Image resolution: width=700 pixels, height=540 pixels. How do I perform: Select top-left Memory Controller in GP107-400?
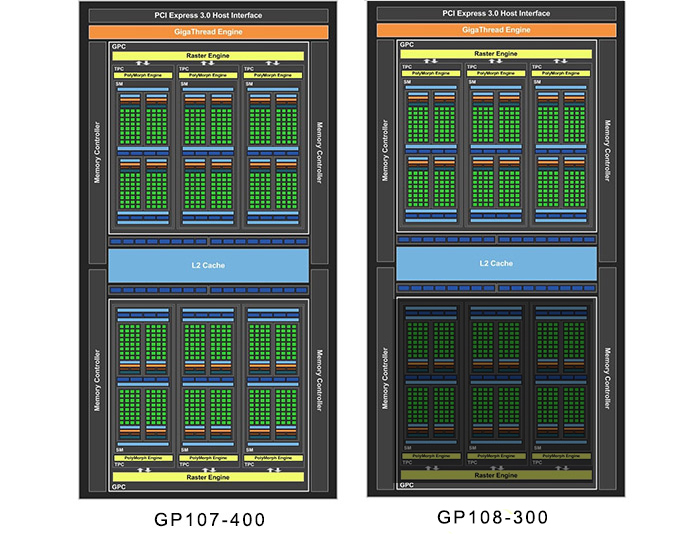click(97, 153)
